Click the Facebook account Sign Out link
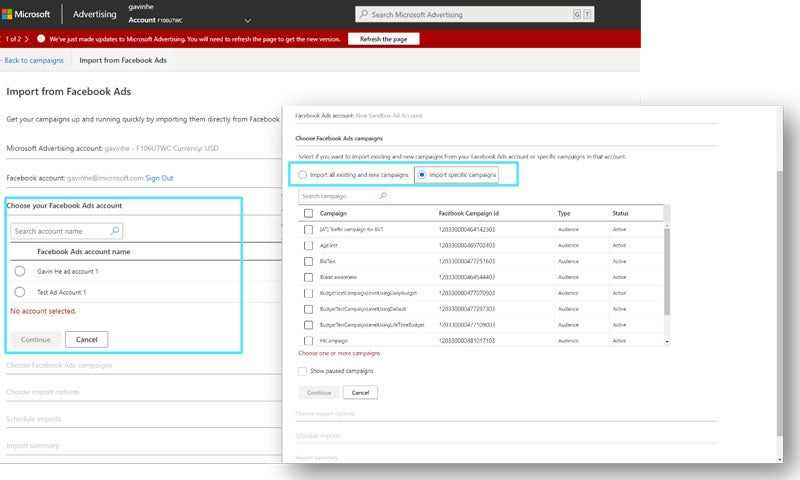800x480 pixels. [159, 178]
